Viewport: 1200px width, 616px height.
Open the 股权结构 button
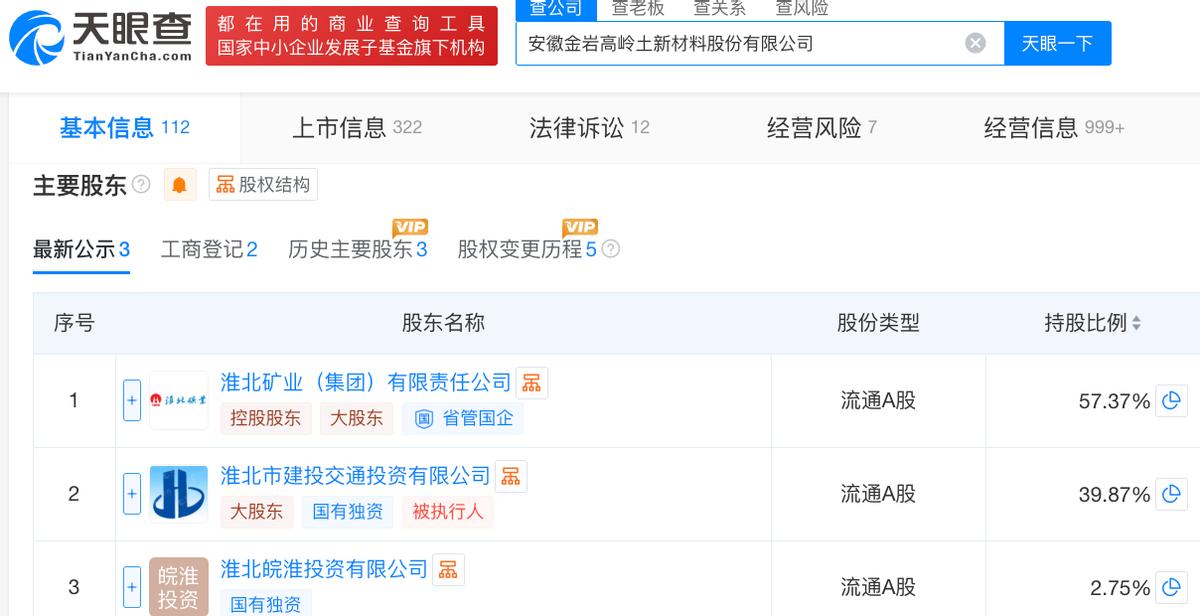point(263,185)
